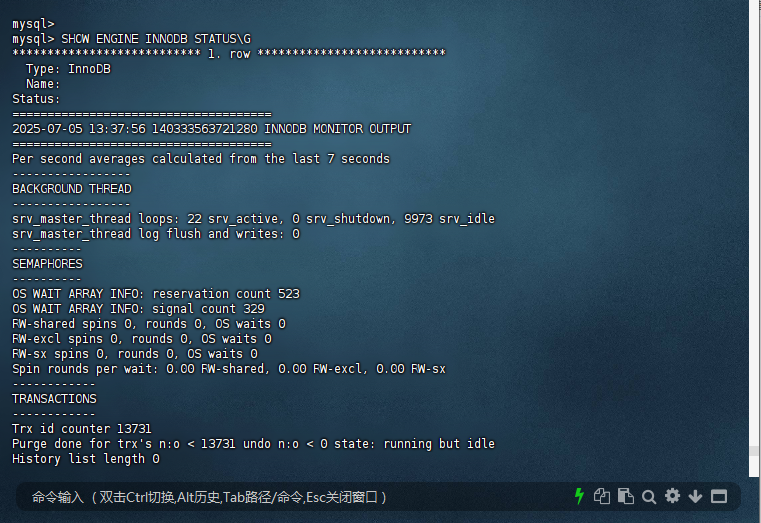The image size is (761, 523).
Task: Click the 'Name:' line
Action: click(x=43, y=84)
